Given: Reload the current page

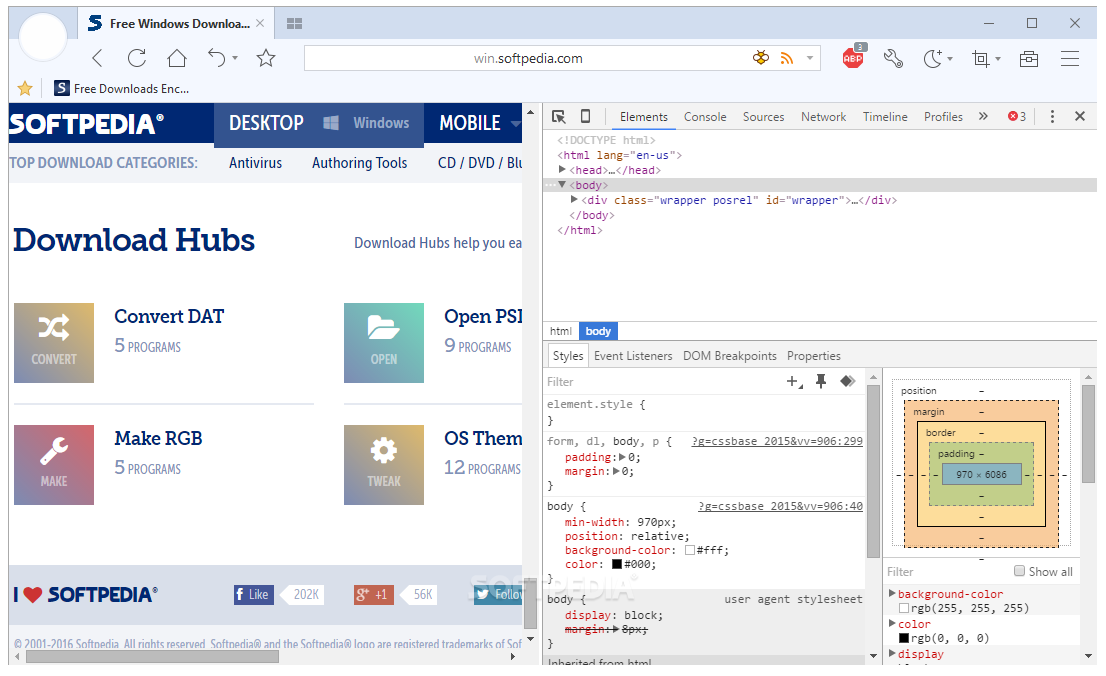Looking at the screenshot, I should [137, 58].
